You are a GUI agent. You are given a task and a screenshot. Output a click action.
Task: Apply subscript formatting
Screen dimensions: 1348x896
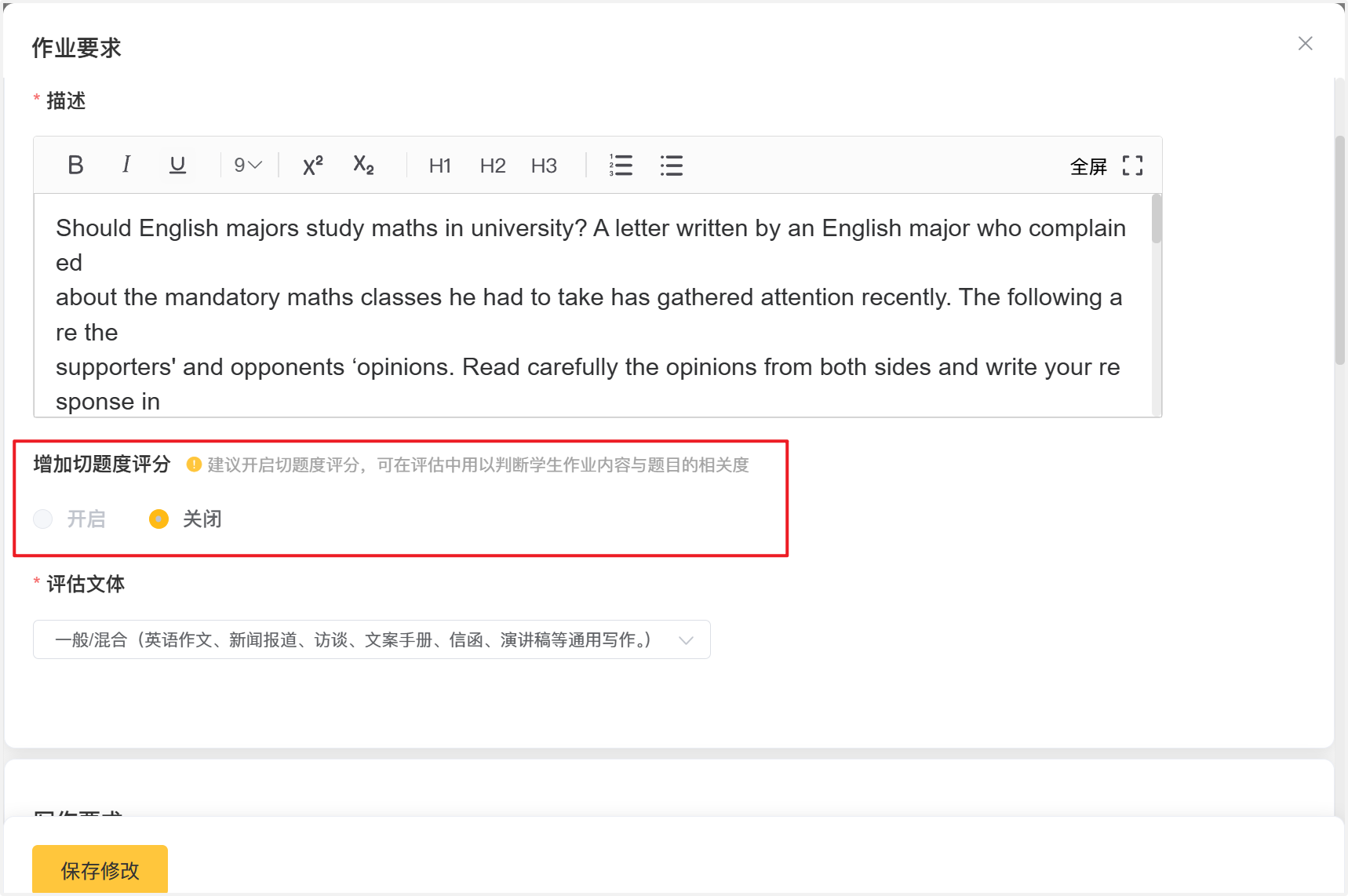coord(363,166)
